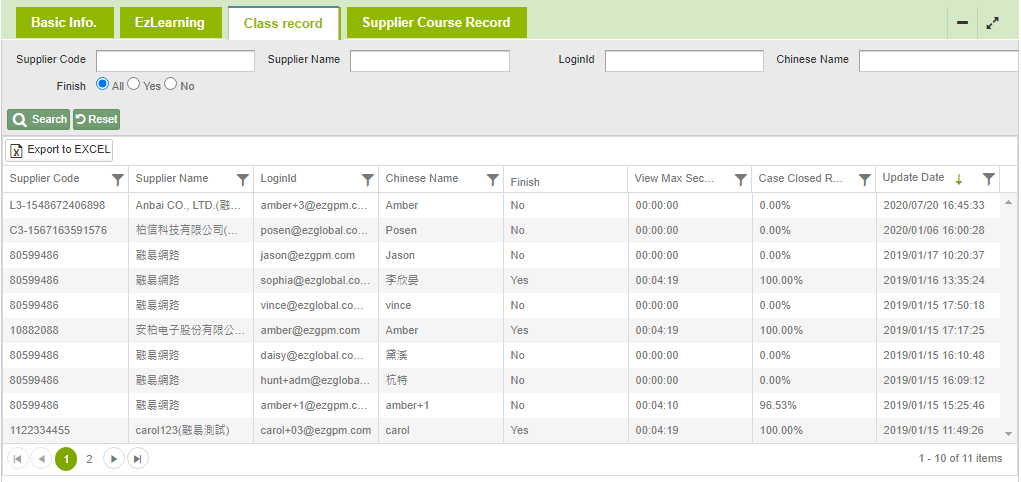The width and height of the screenshot is (1021, 482).
Task: Open the Supplier Course Record tab
Action: click(x=436, y=23)
